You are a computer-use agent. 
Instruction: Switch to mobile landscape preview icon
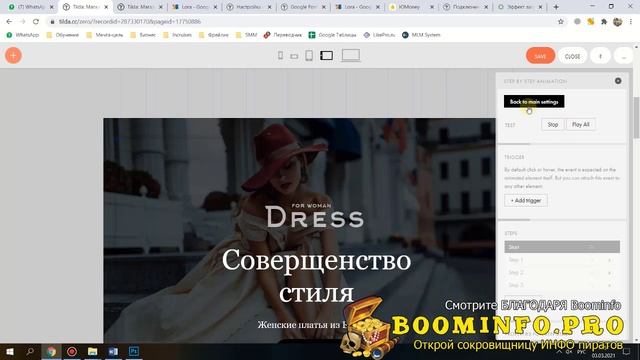[294, 56]
